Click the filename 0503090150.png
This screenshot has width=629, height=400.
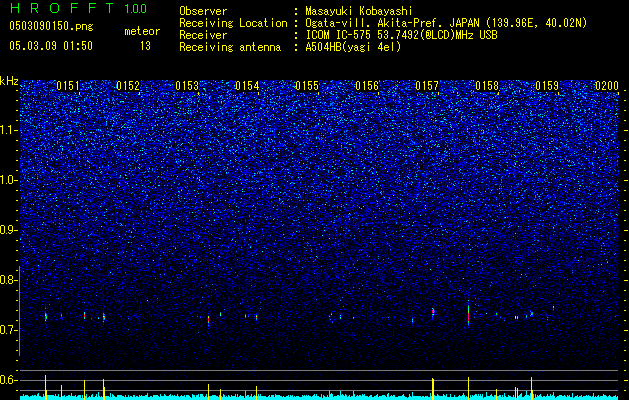click(51, 26)
